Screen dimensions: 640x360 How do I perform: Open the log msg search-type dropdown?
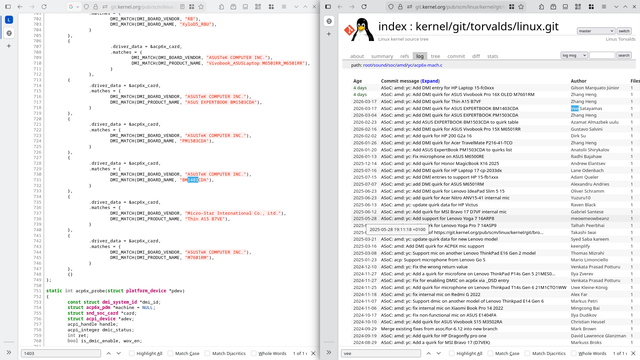[x=574, y=55]
